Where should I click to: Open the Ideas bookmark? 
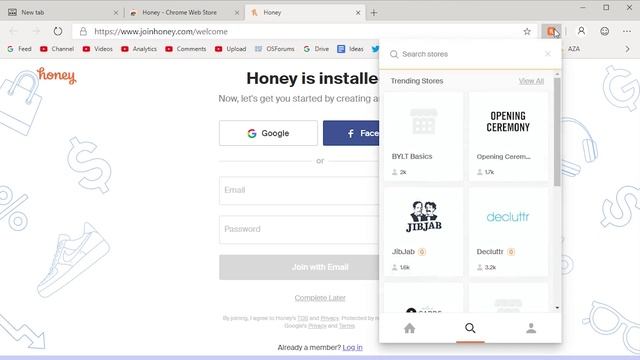point(350,49)
